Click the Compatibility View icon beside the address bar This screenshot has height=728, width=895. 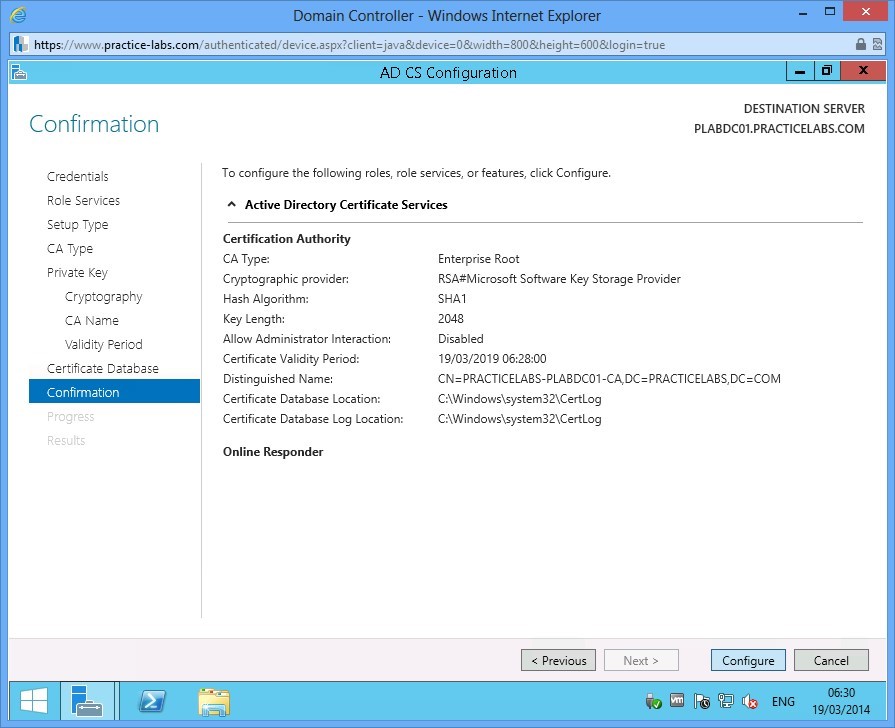[x=878, y=44]
